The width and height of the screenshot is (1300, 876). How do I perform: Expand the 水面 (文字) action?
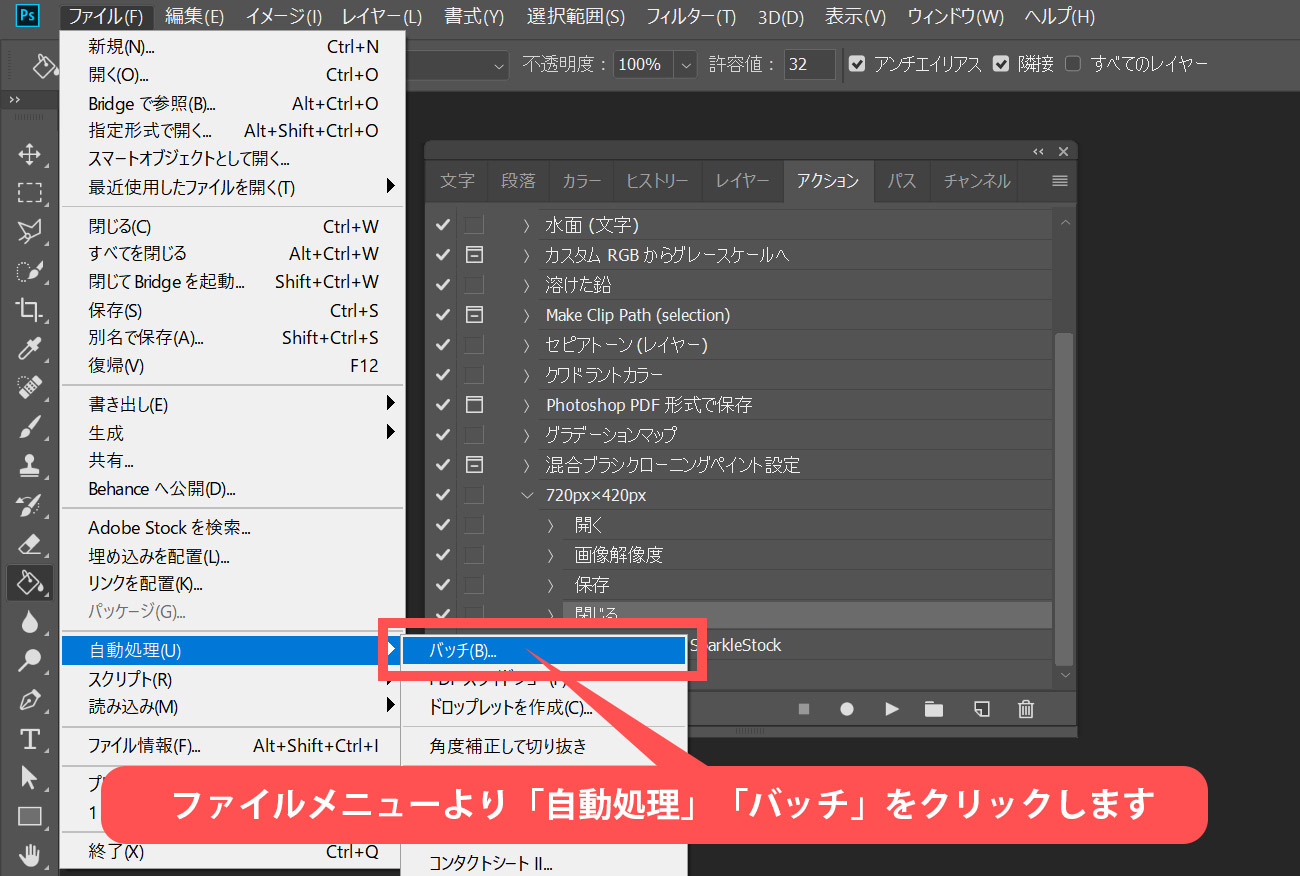click(526, 225)
